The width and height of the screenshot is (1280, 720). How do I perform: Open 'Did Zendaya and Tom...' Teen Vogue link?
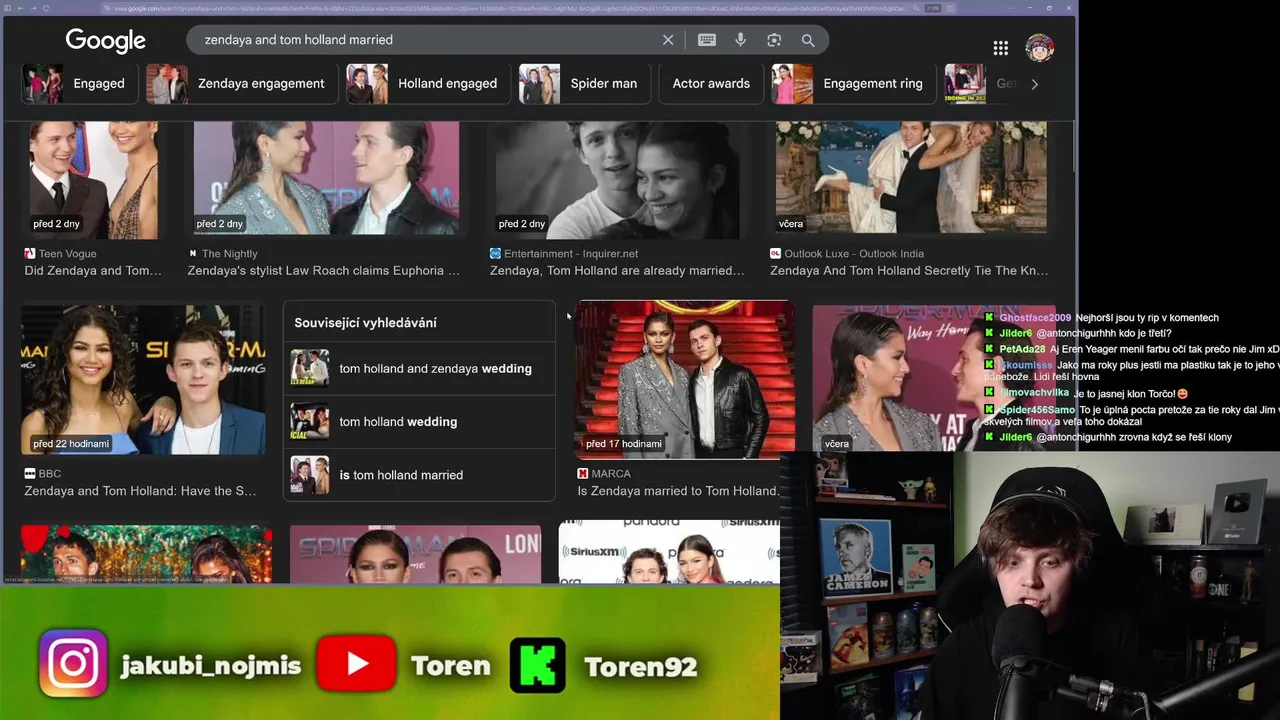[x=92, y=271]
